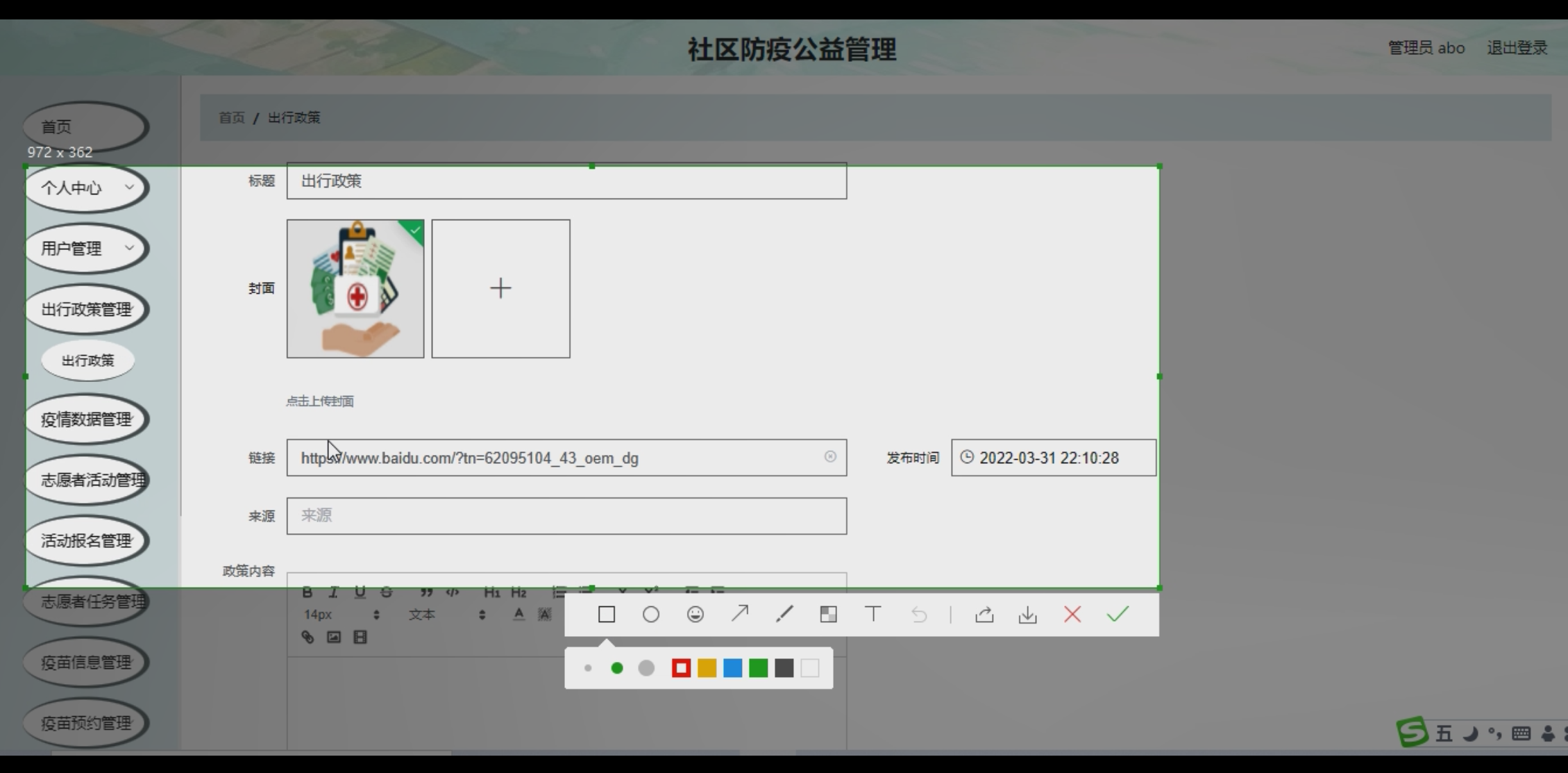Pick the medium green stroke size dot
1568x773 pixels.
[x=616, y=668]
